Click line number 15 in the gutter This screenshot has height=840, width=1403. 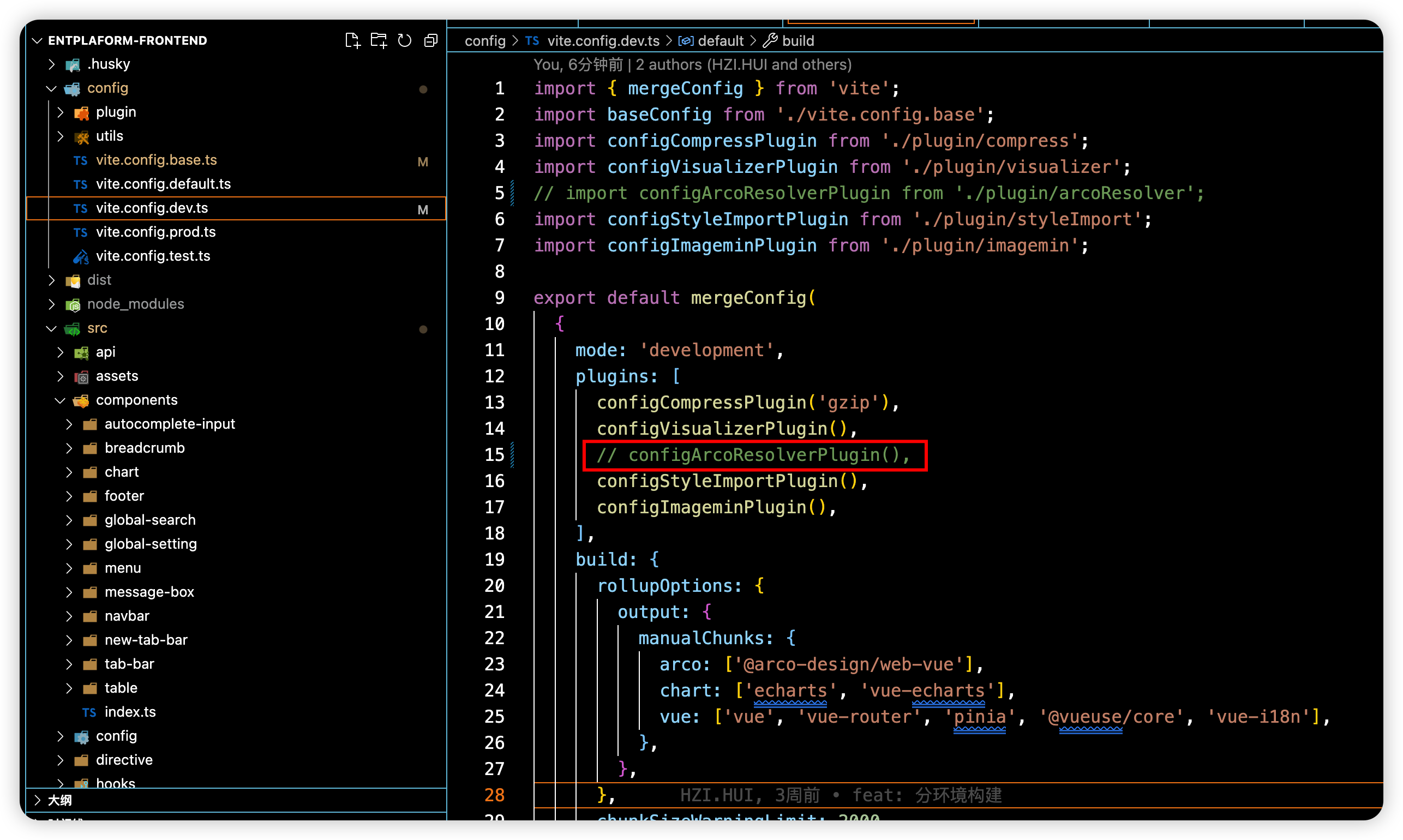(x=494, y=455)
